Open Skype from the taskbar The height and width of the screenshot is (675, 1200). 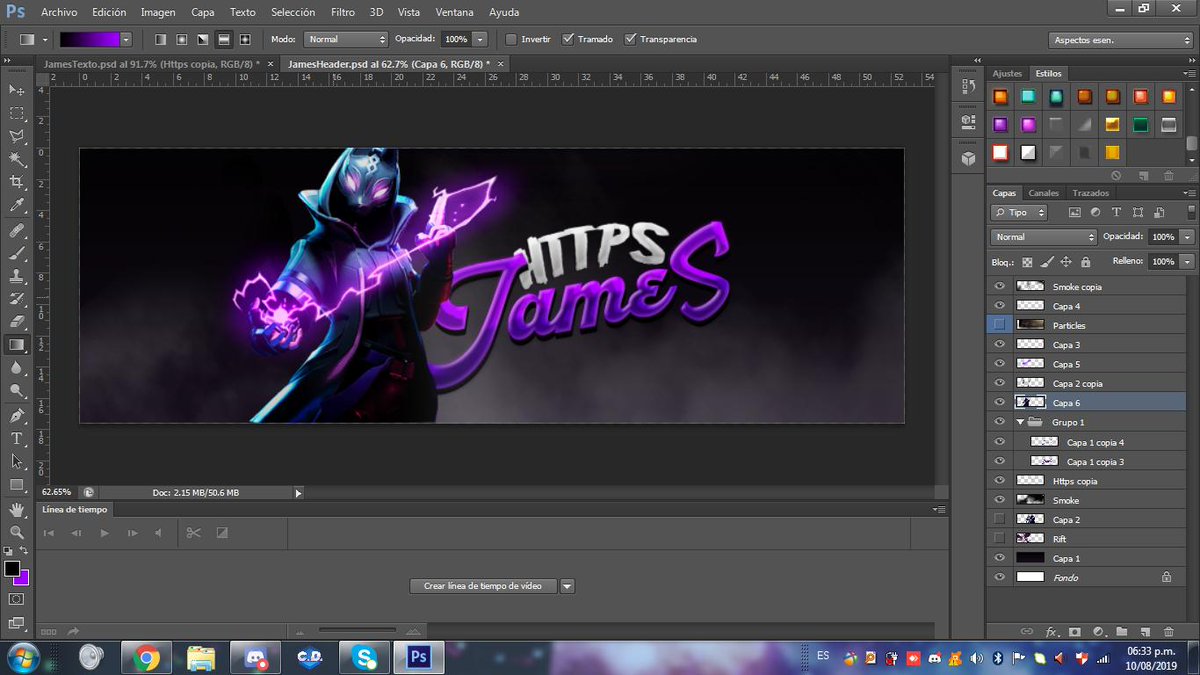pyautogui.click(x=362, y=658)
